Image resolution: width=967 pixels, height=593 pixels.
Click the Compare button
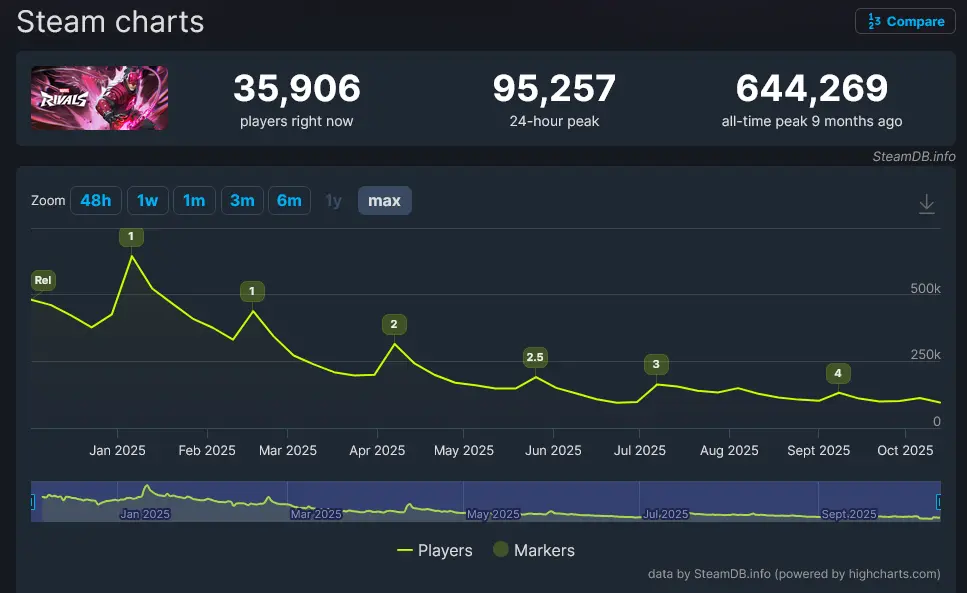905,21
